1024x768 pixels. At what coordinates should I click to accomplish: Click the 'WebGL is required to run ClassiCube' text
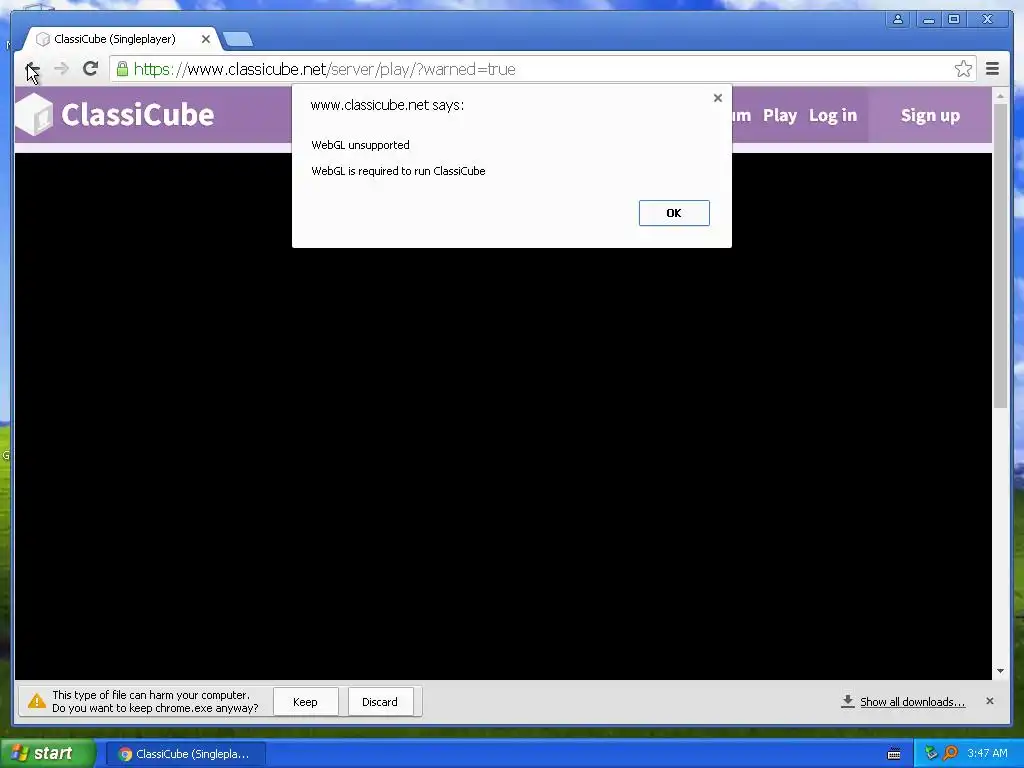[398, 171]
